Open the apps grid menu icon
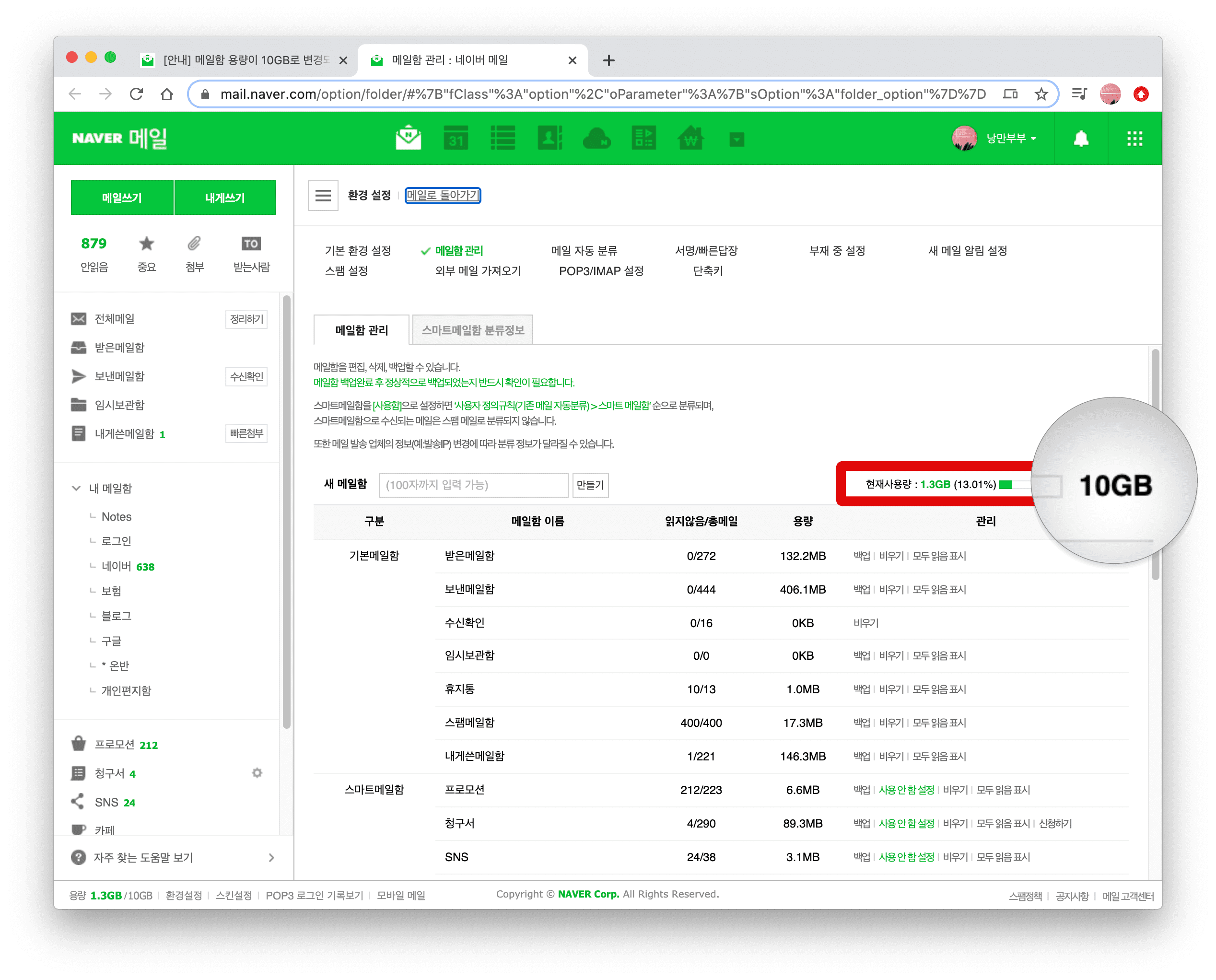 coord(1134,139)
